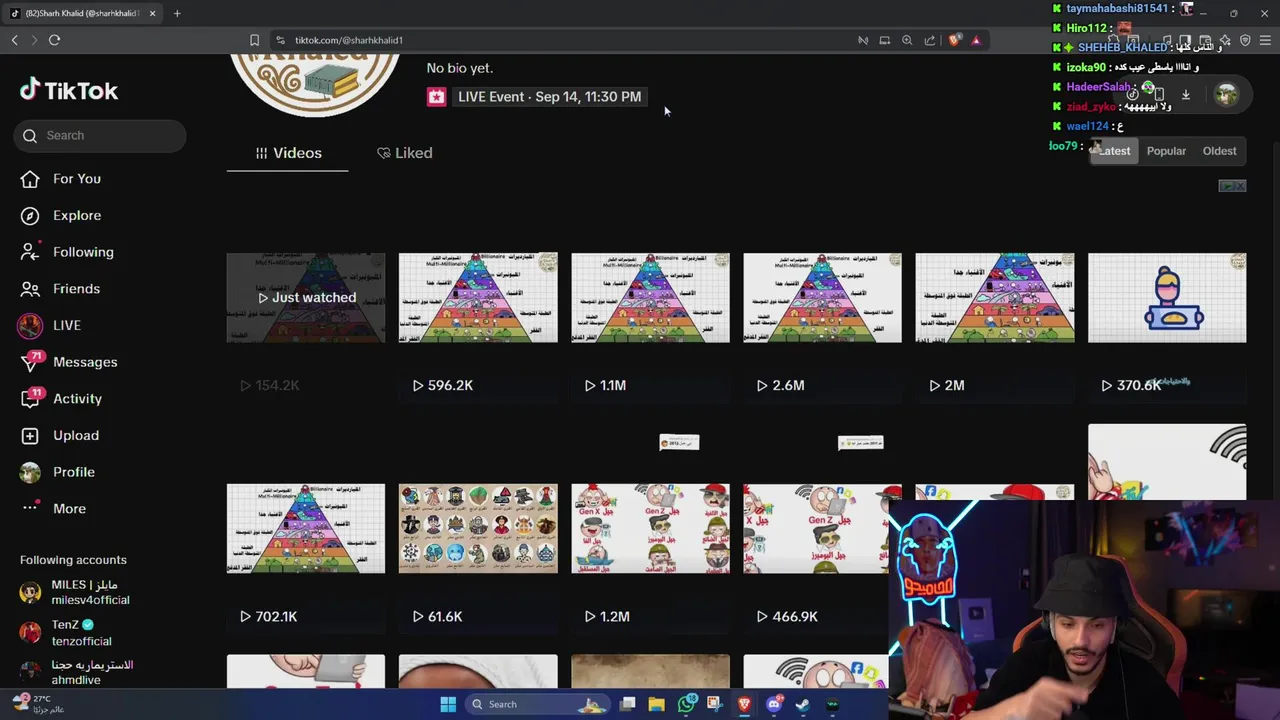Go to your Profile page
This screenshot has height=720, width=1280.
[x=58, y=472]
